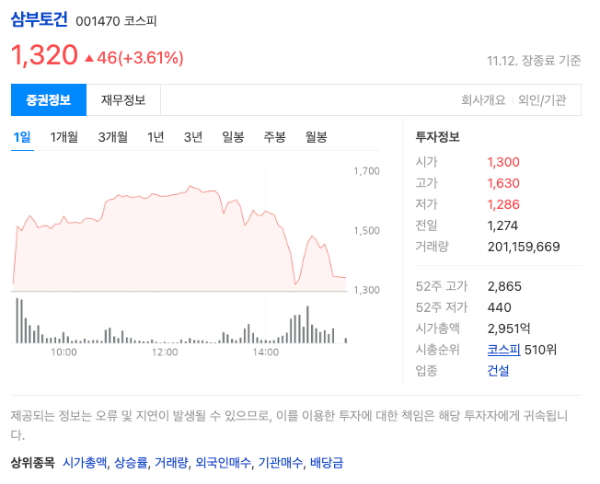Open the 외국인매수 top stocks link
600x484 pixels.
pyautogui.click(x=223, y=463)
